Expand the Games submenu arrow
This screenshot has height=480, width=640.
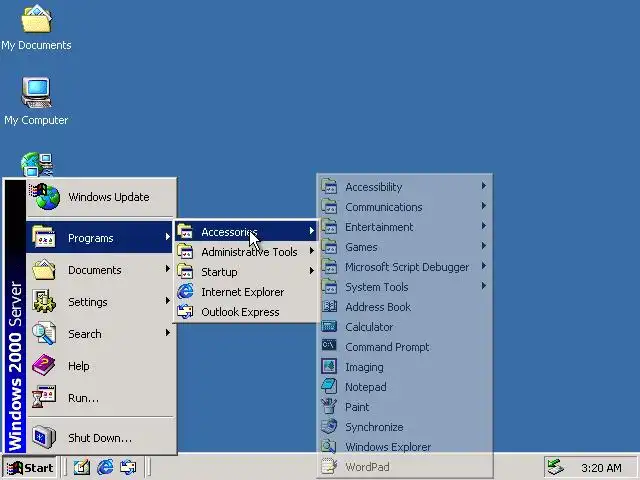click(x=484, y=246)
